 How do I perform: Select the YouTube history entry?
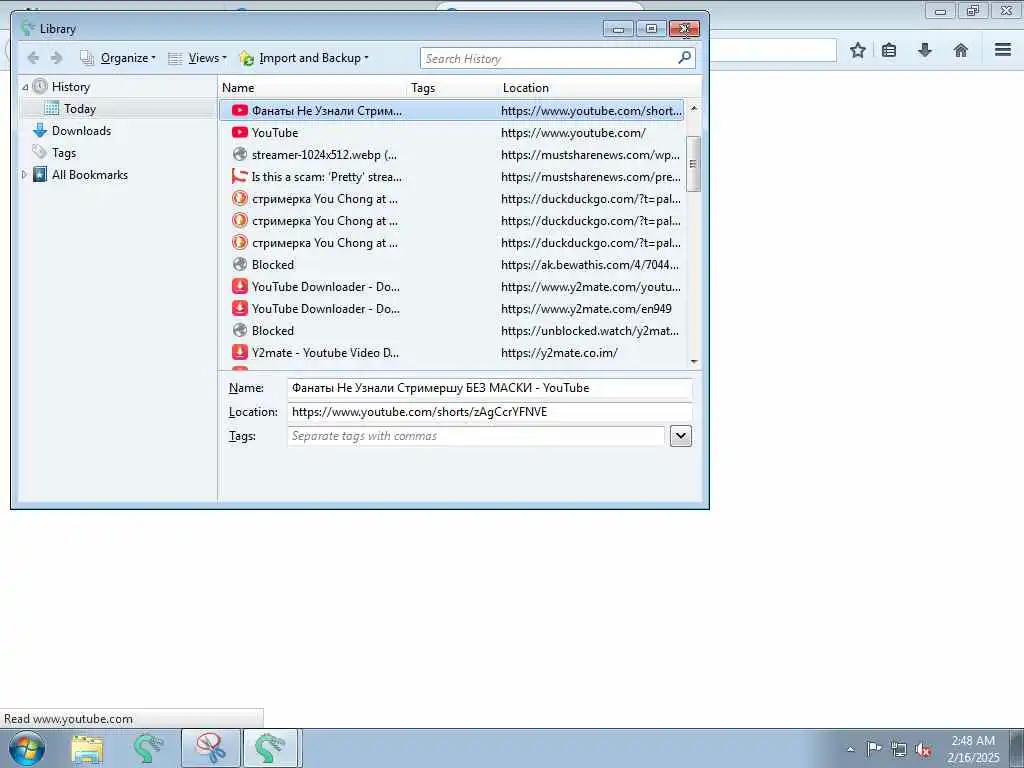pos(452,133)
